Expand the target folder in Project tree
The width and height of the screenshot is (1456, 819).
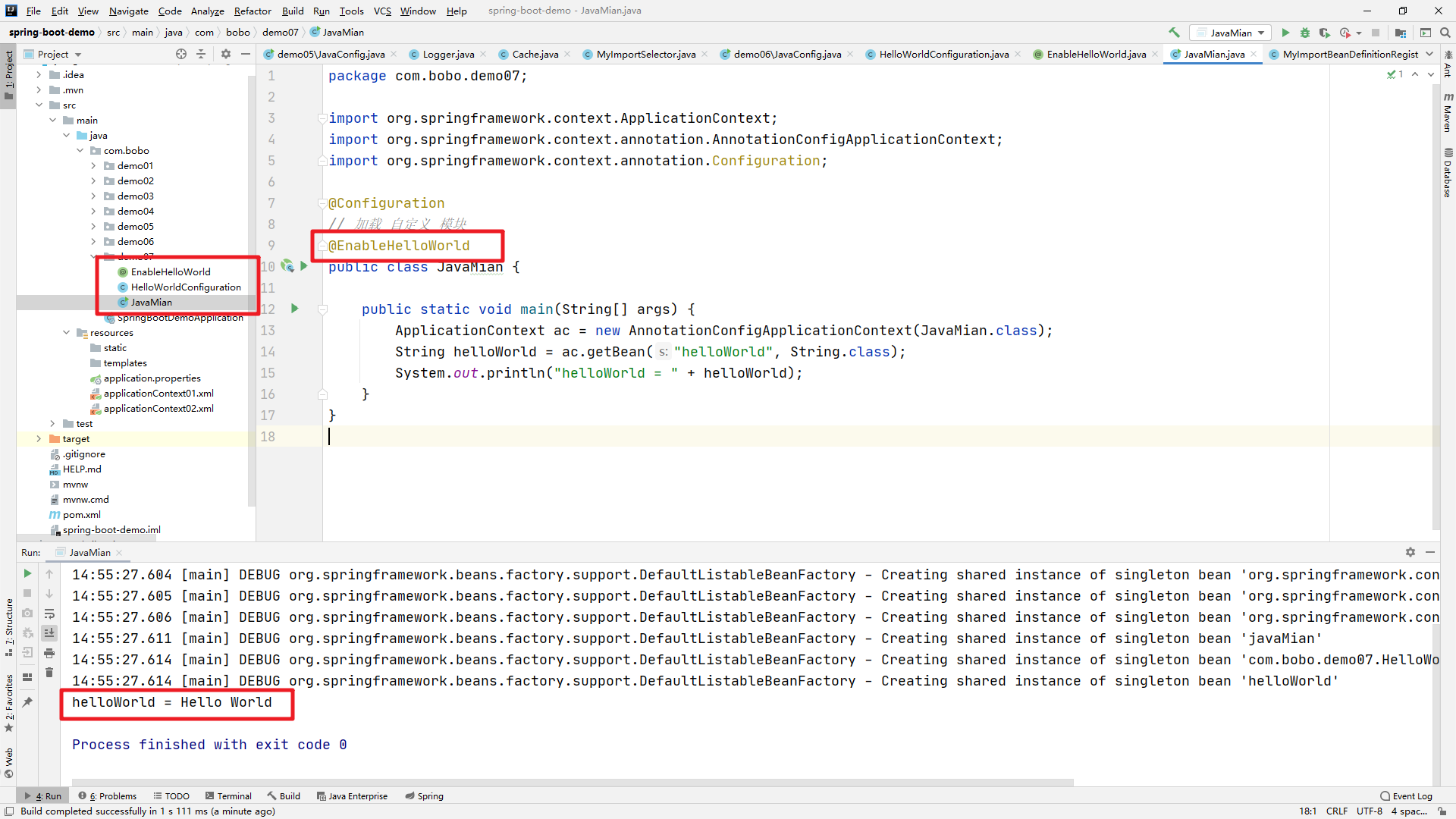click(39, 439)
